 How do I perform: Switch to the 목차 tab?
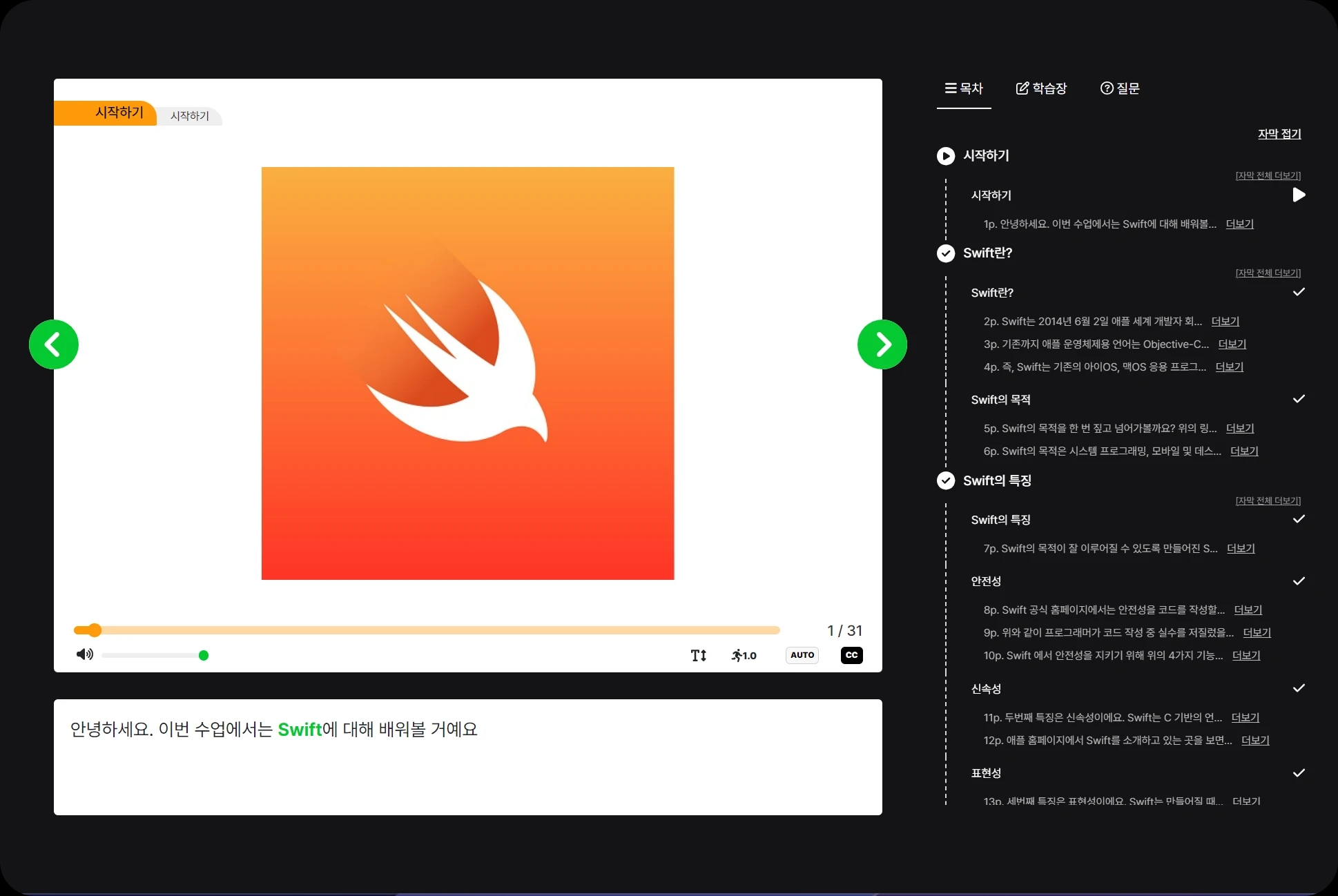[964, 88]
